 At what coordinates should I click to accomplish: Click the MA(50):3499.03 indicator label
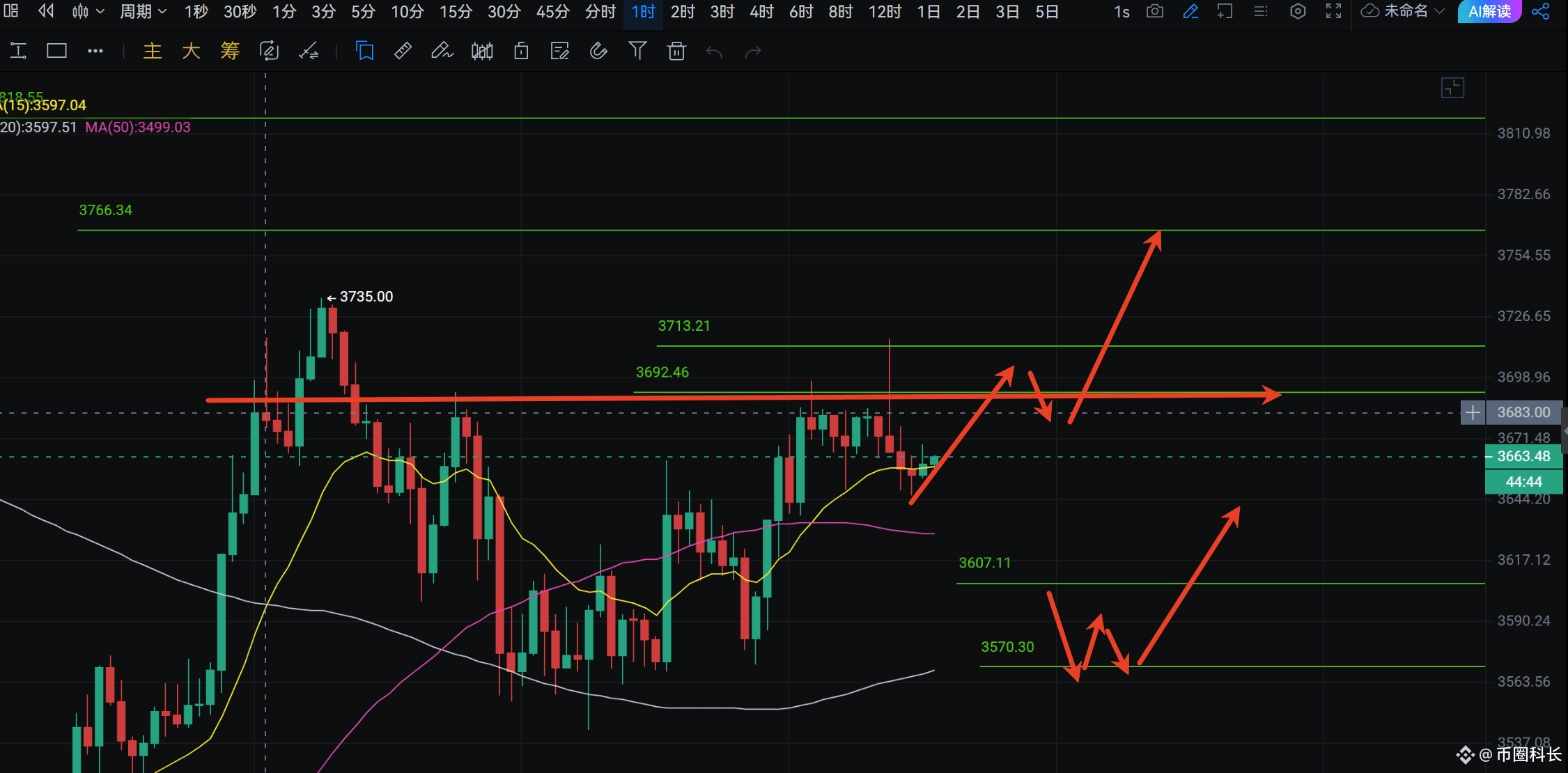tap(138, 127)
